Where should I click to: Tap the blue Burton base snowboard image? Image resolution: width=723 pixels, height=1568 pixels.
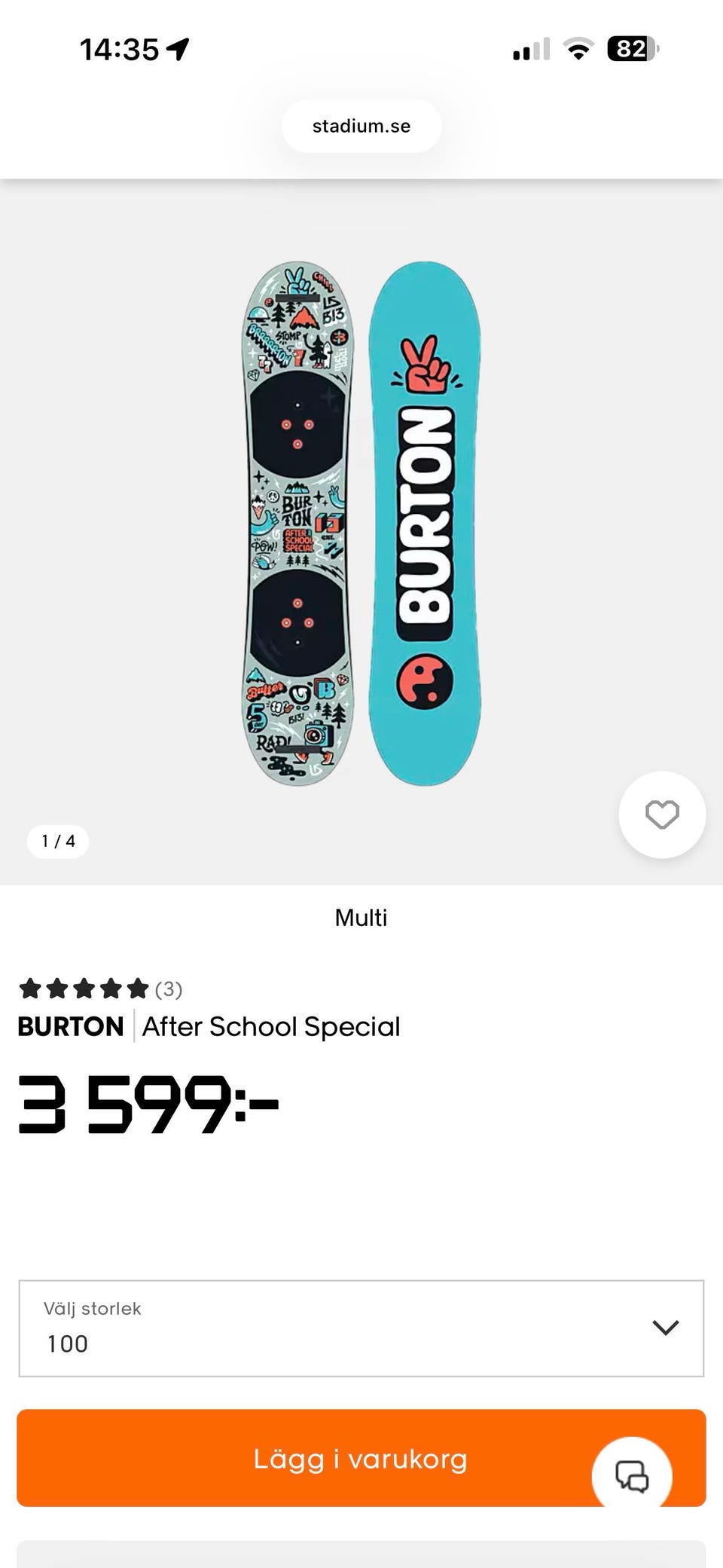425,524
